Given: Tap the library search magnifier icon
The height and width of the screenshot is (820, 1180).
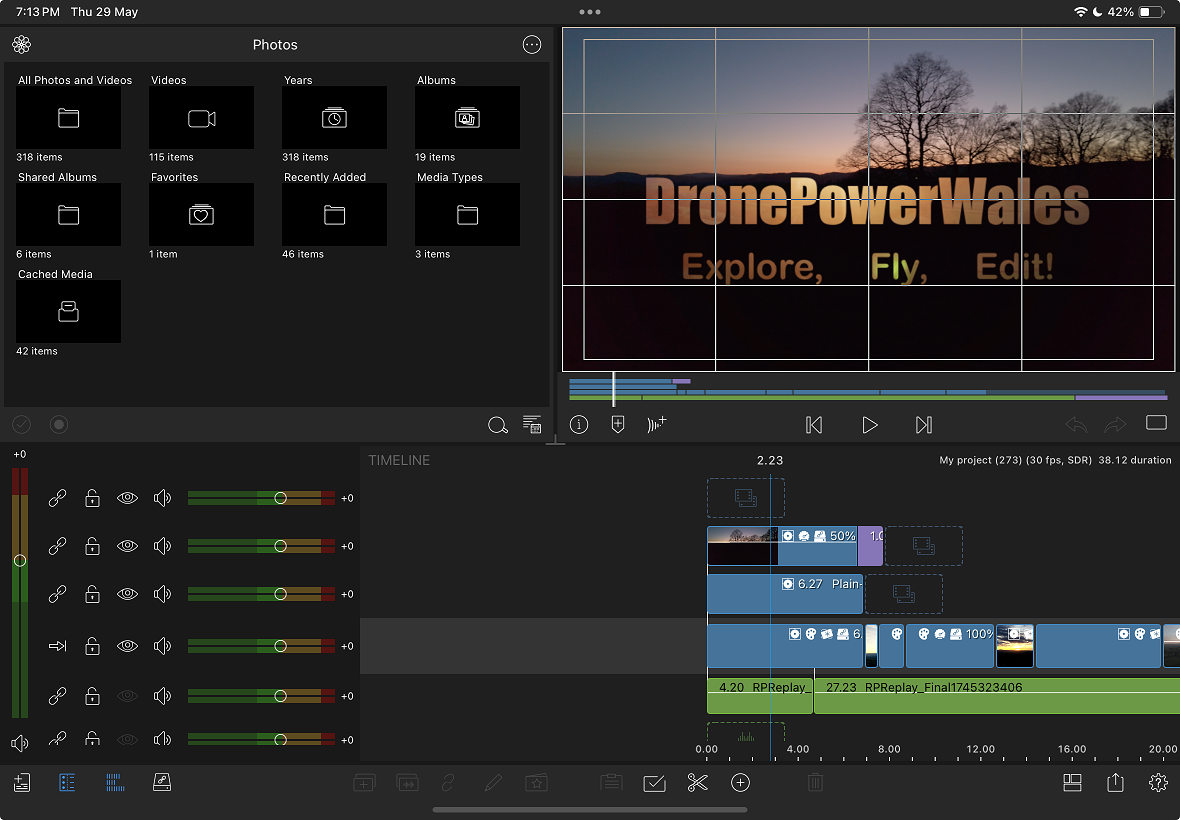Looking at the screenshot, I should pos(497,425).
